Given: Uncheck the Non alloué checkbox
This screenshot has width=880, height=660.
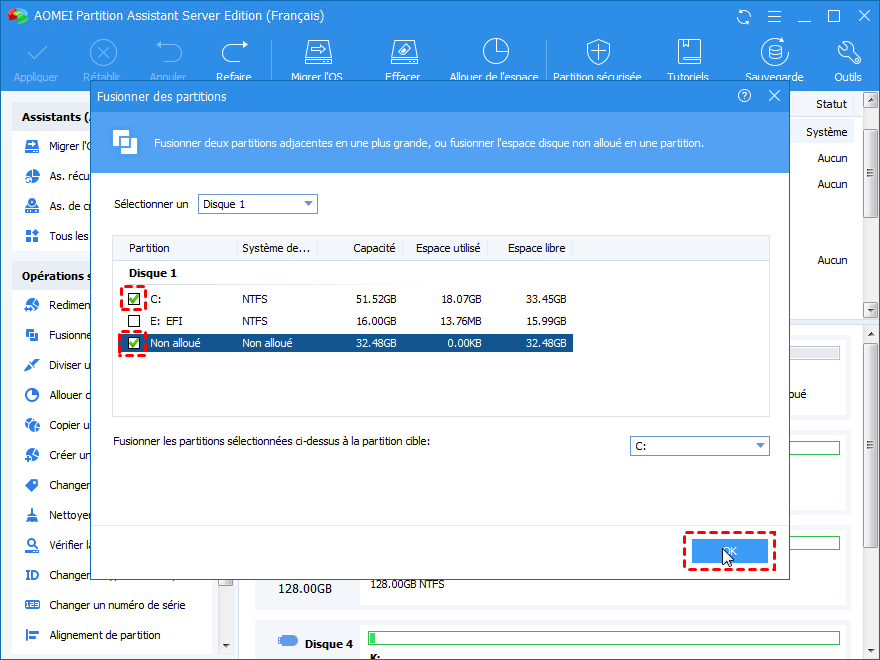Looking at the screenshot, I should pyautogui.click(x=134, y=343).
